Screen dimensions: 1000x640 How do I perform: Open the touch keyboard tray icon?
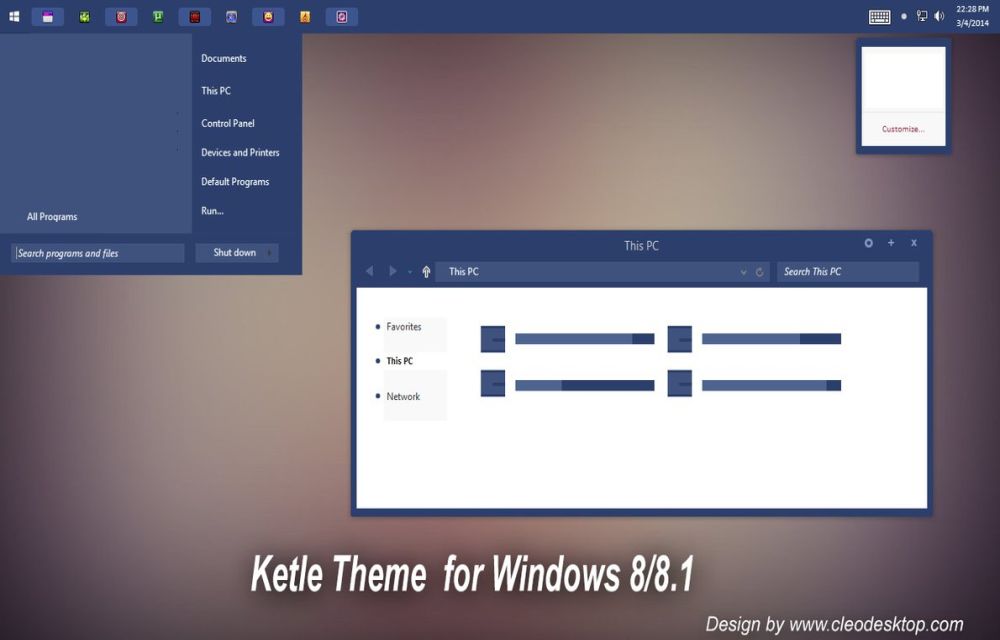tap(879, 17)
